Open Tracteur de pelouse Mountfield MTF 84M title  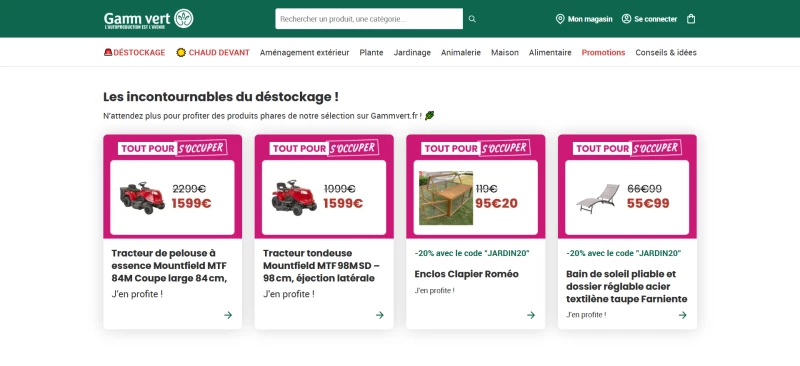(x=169, y=265)
